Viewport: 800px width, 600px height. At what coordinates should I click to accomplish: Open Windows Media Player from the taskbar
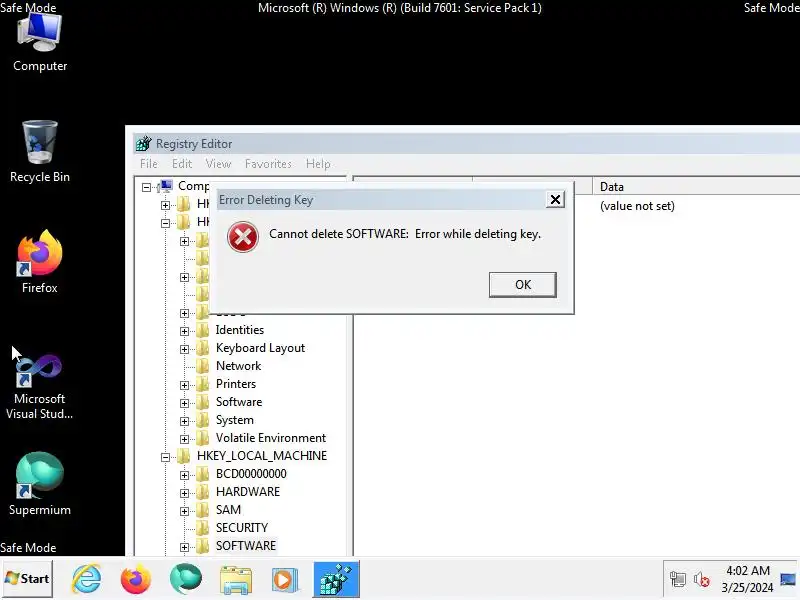point(284,580)
